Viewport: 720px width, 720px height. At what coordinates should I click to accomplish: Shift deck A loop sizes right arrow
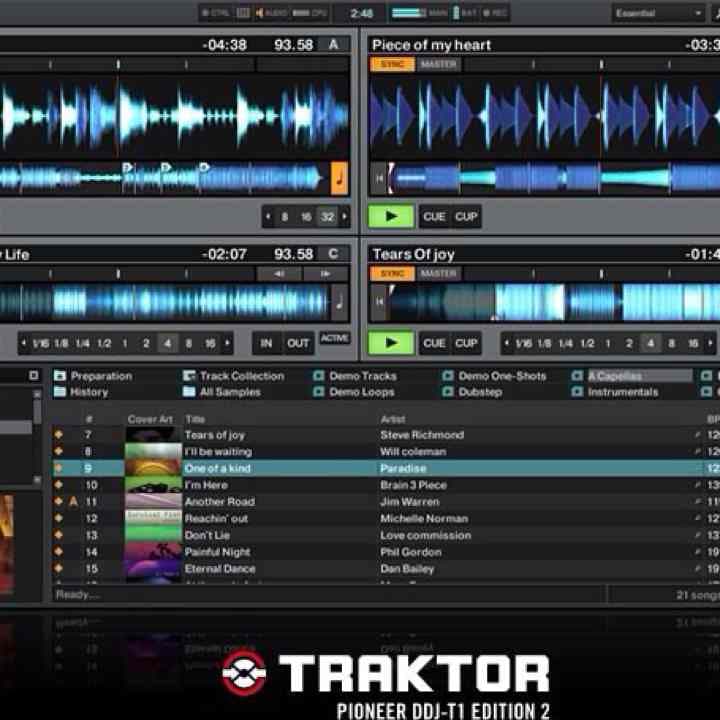coord(344,217)
